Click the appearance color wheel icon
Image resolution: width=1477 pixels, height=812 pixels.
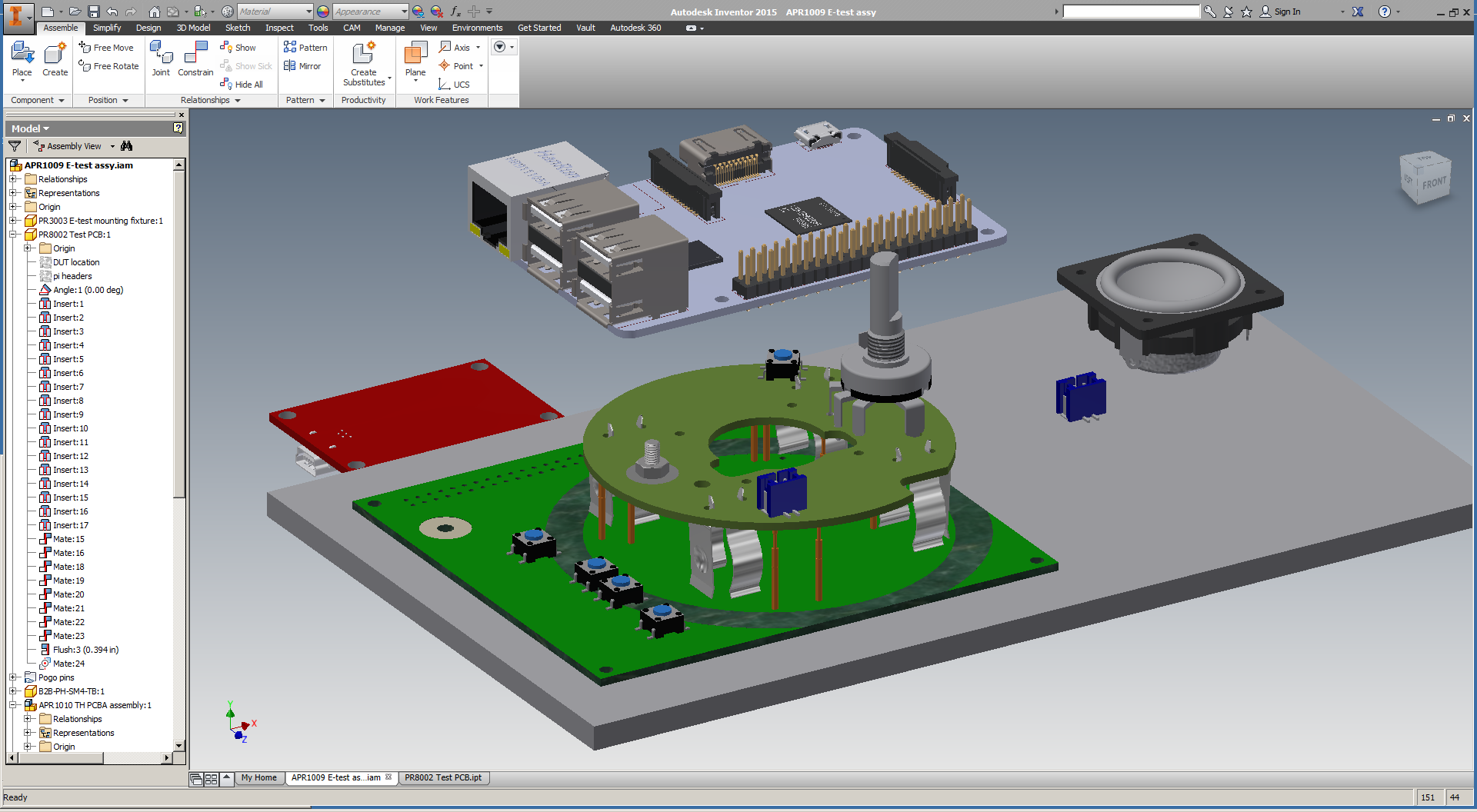[323, 12]
